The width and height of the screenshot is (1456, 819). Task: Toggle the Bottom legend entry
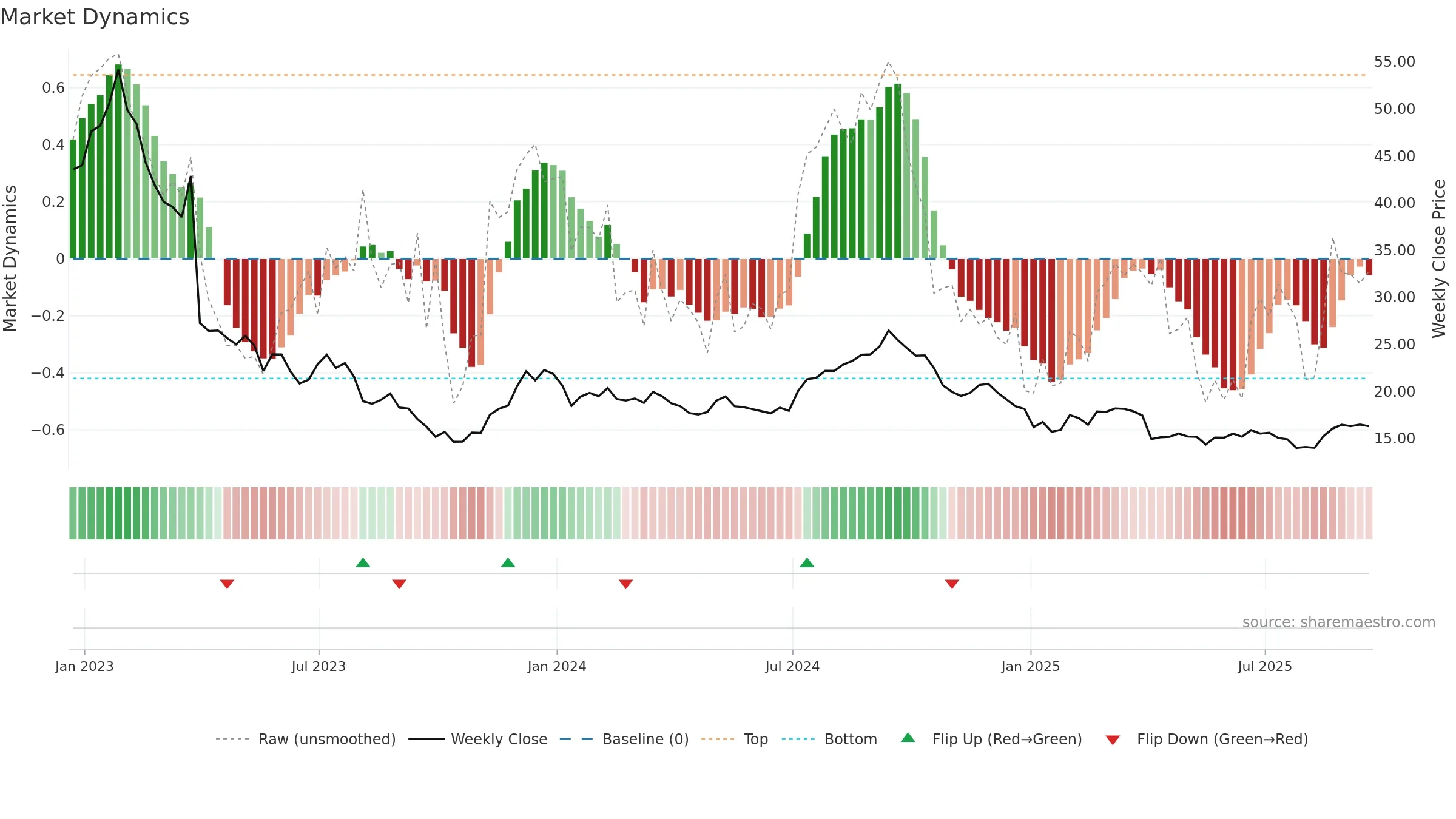[829, 739]
